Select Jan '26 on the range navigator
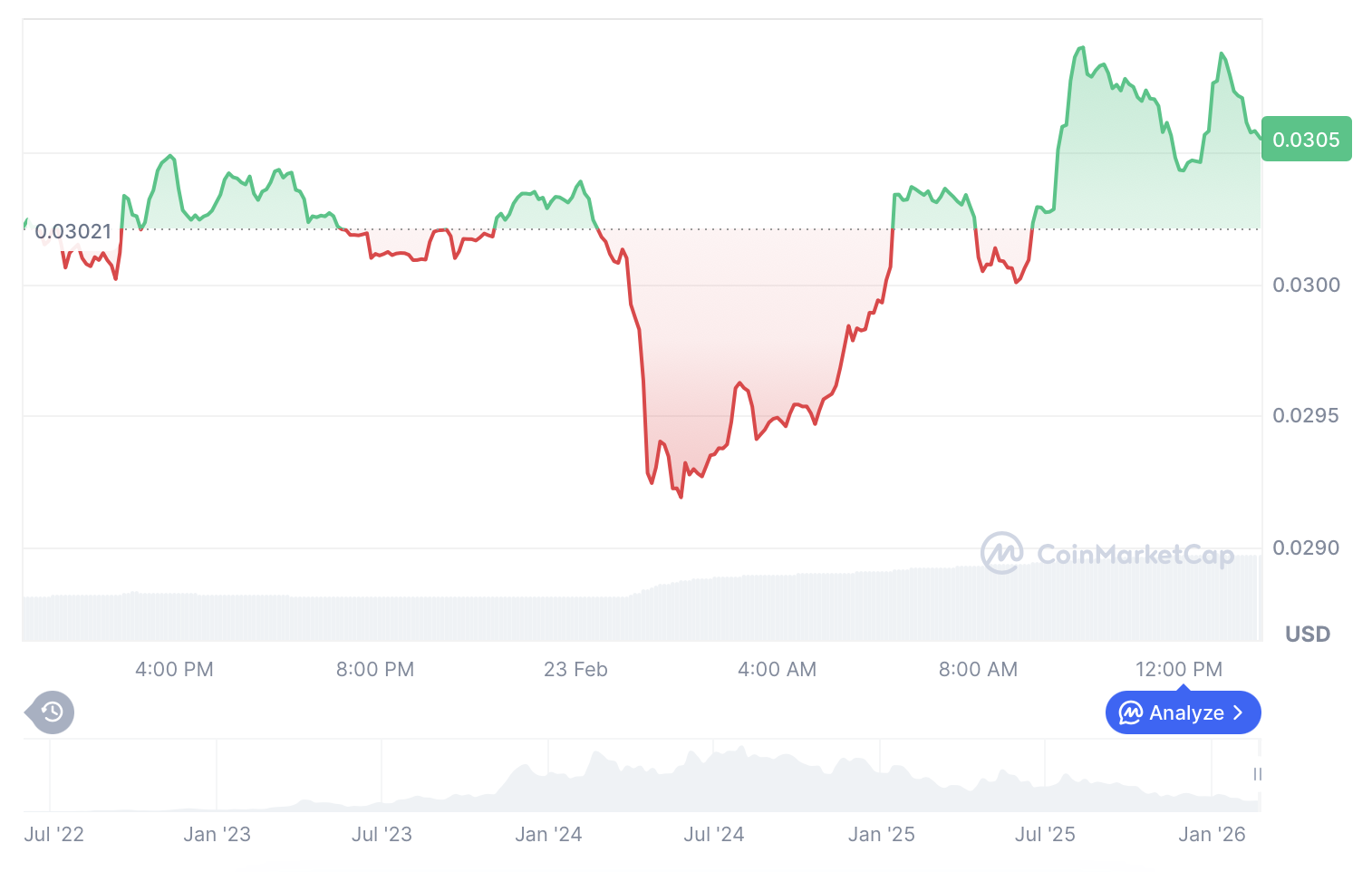Image resolution: width=1372 pixels, height=872 pixels. (x=1212, y=835)
